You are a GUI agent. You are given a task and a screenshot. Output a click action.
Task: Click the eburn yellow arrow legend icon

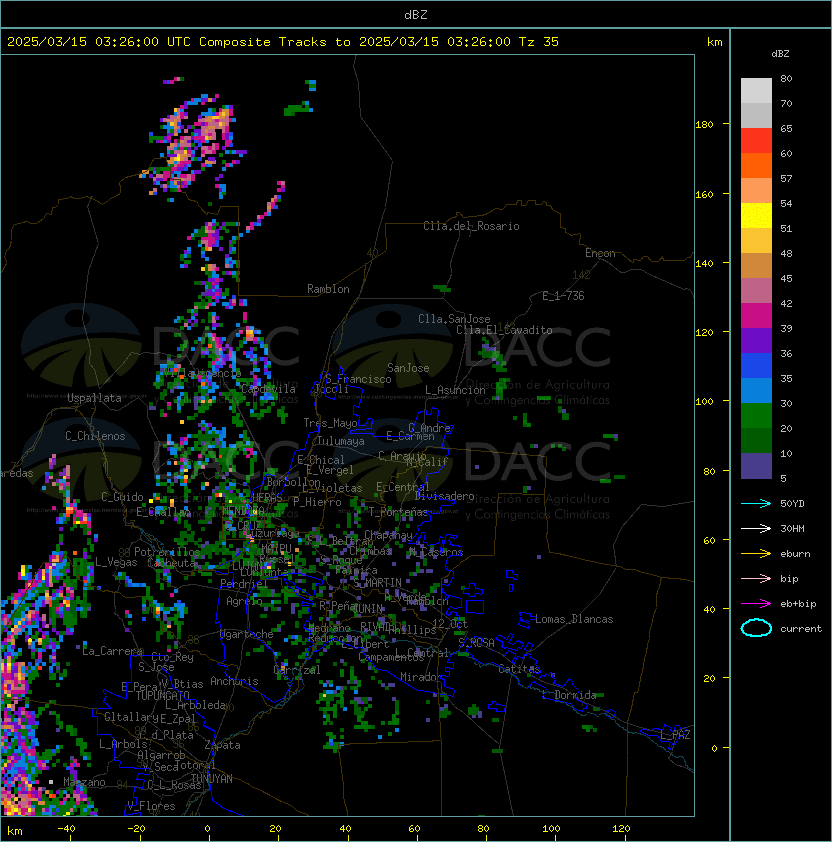pos(756,554)
